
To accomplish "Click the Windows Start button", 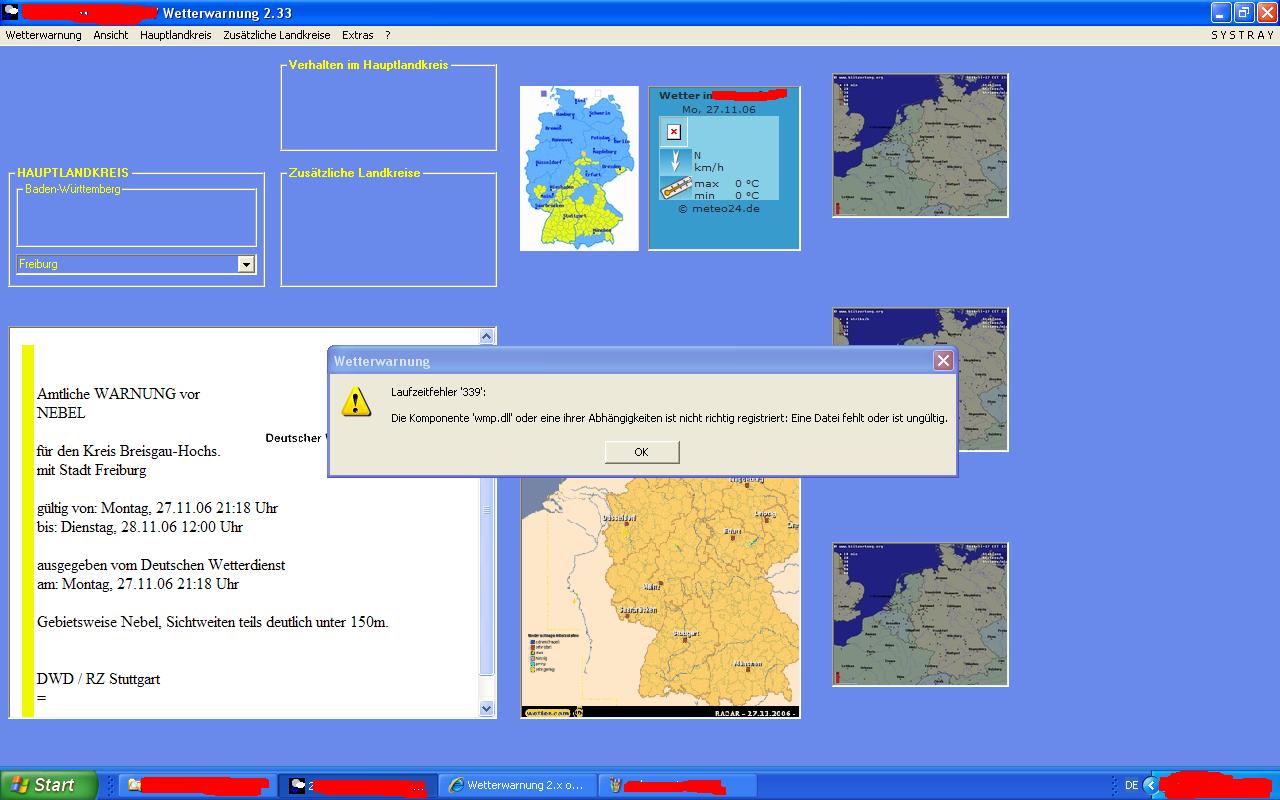I will pos(49,785).
